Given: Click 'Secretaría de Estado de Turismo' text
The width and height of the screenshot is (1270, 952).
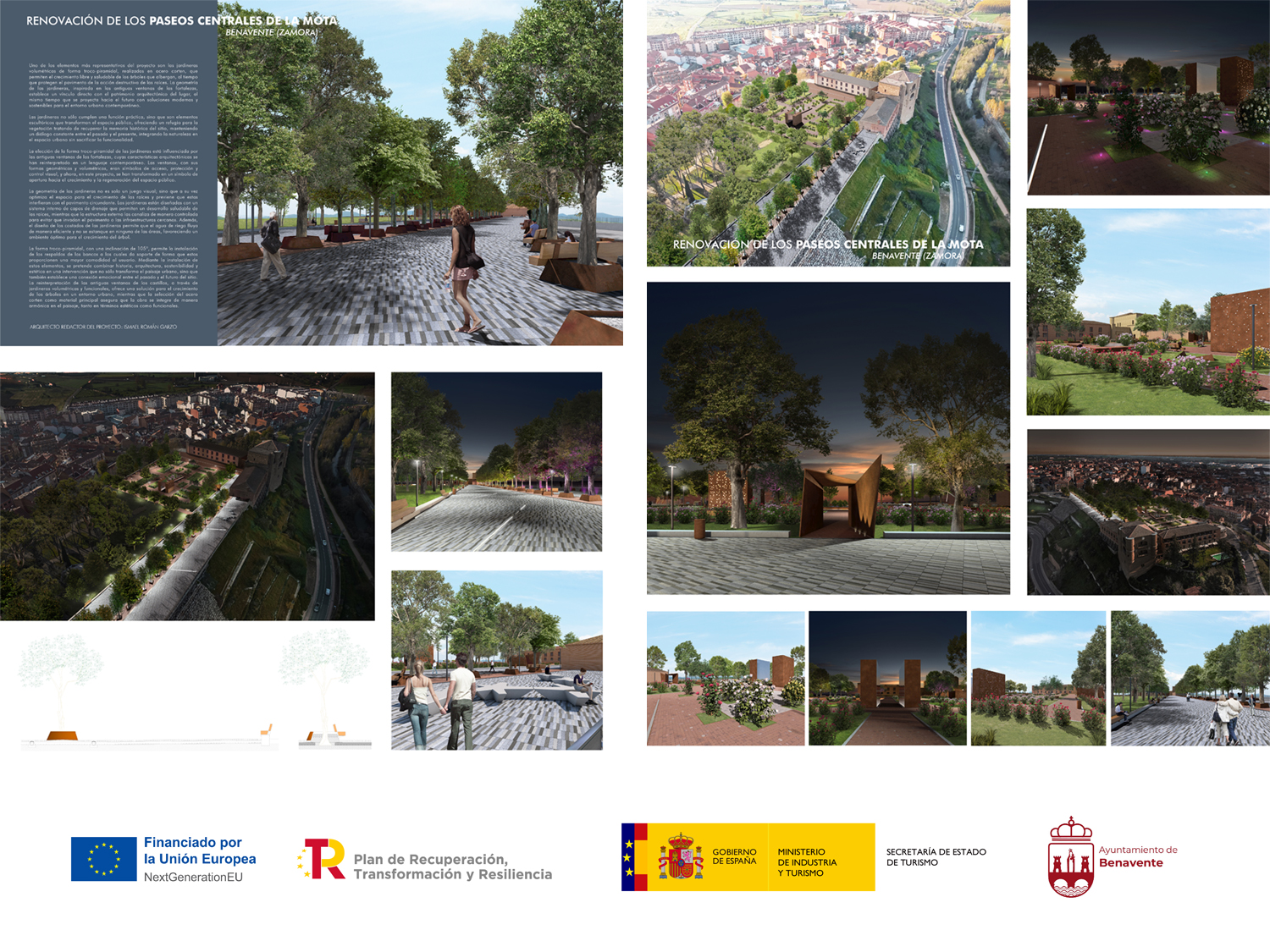Looking at the screenshot, I should pos(936,857).
